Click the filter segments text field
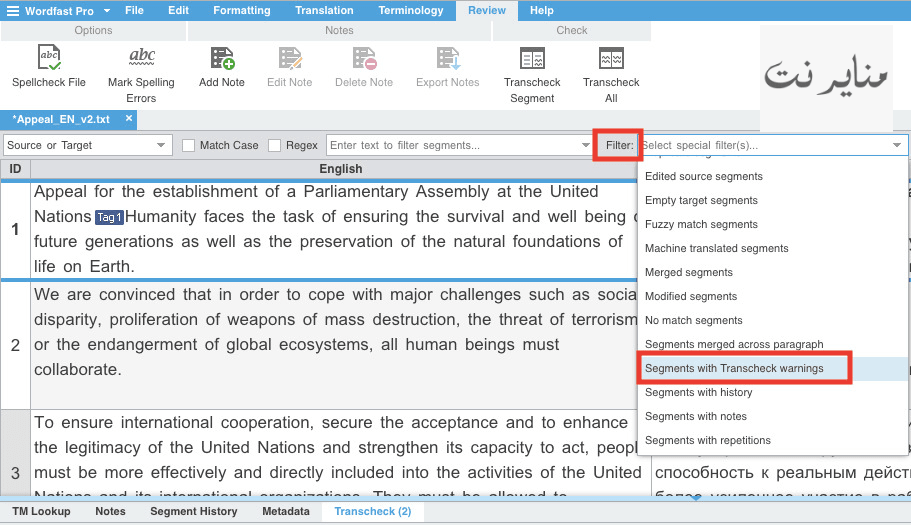Screen dimensions: 911x525 pos(453,145)
